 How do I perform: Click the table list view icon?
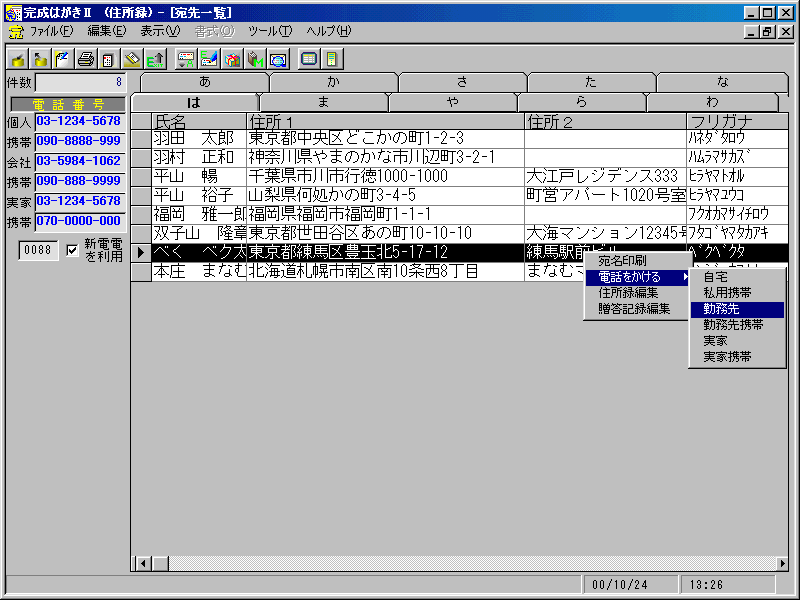point(309,59)
